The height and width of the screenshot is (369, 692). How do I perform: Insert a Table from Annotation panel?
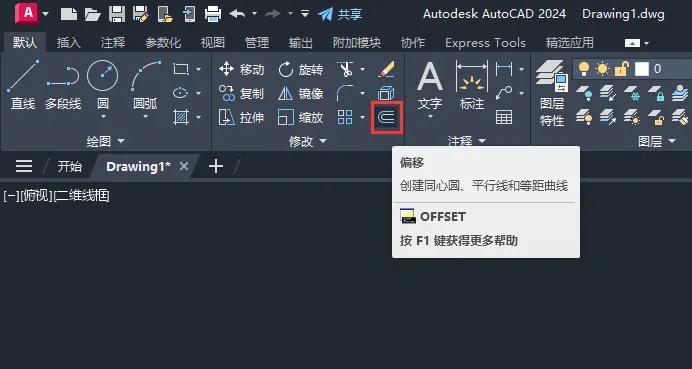point(504,117)
